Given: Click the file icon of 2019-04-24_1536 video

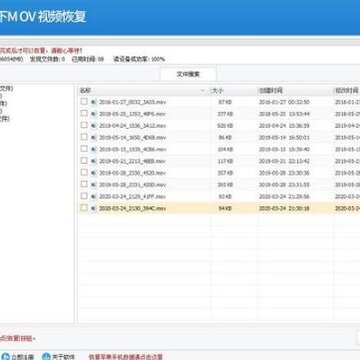Looking at the screenshot, I should point(94,126).
